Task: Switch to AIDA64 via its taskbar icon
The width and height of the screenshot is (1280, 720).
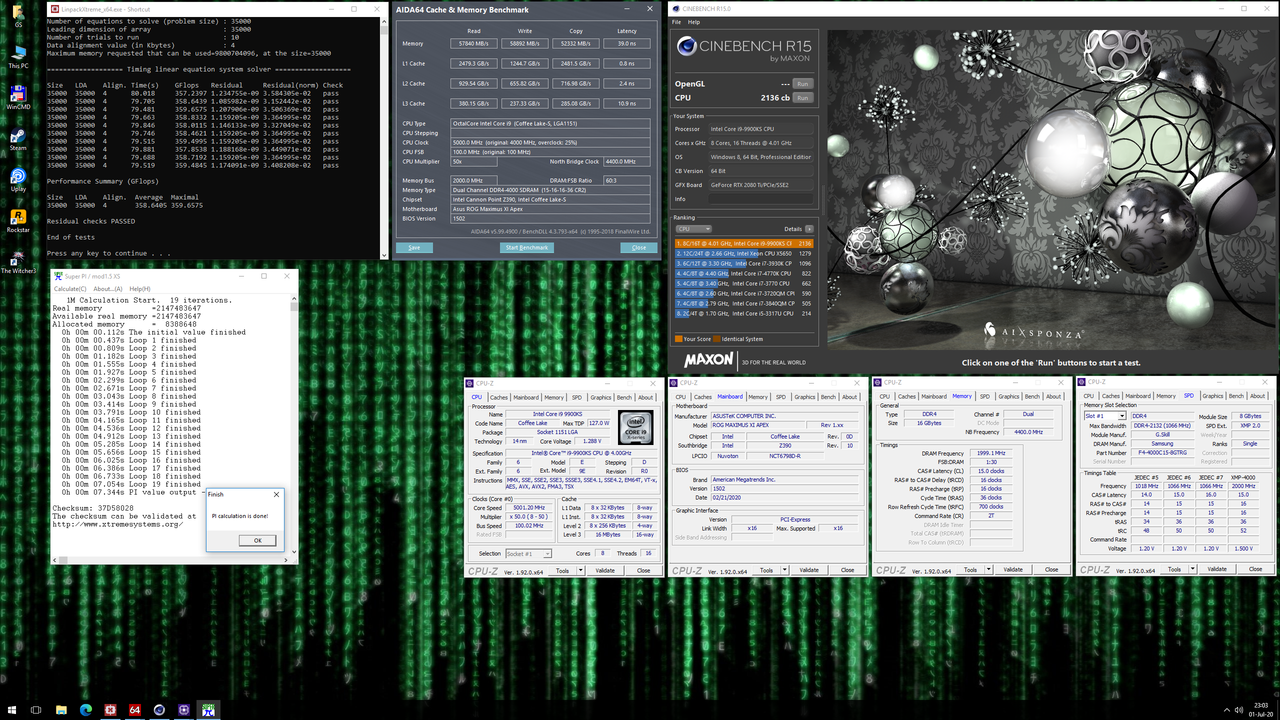Action: point(135,710)
